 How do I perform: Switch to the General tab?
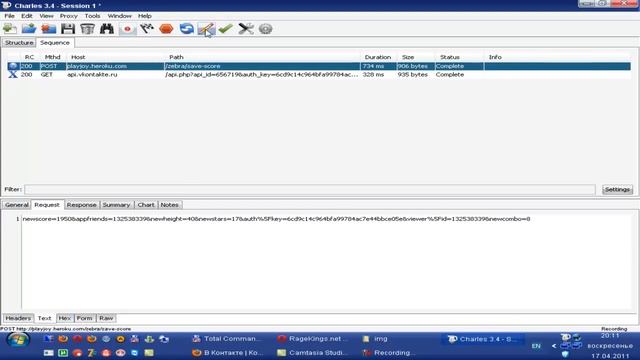17,205
